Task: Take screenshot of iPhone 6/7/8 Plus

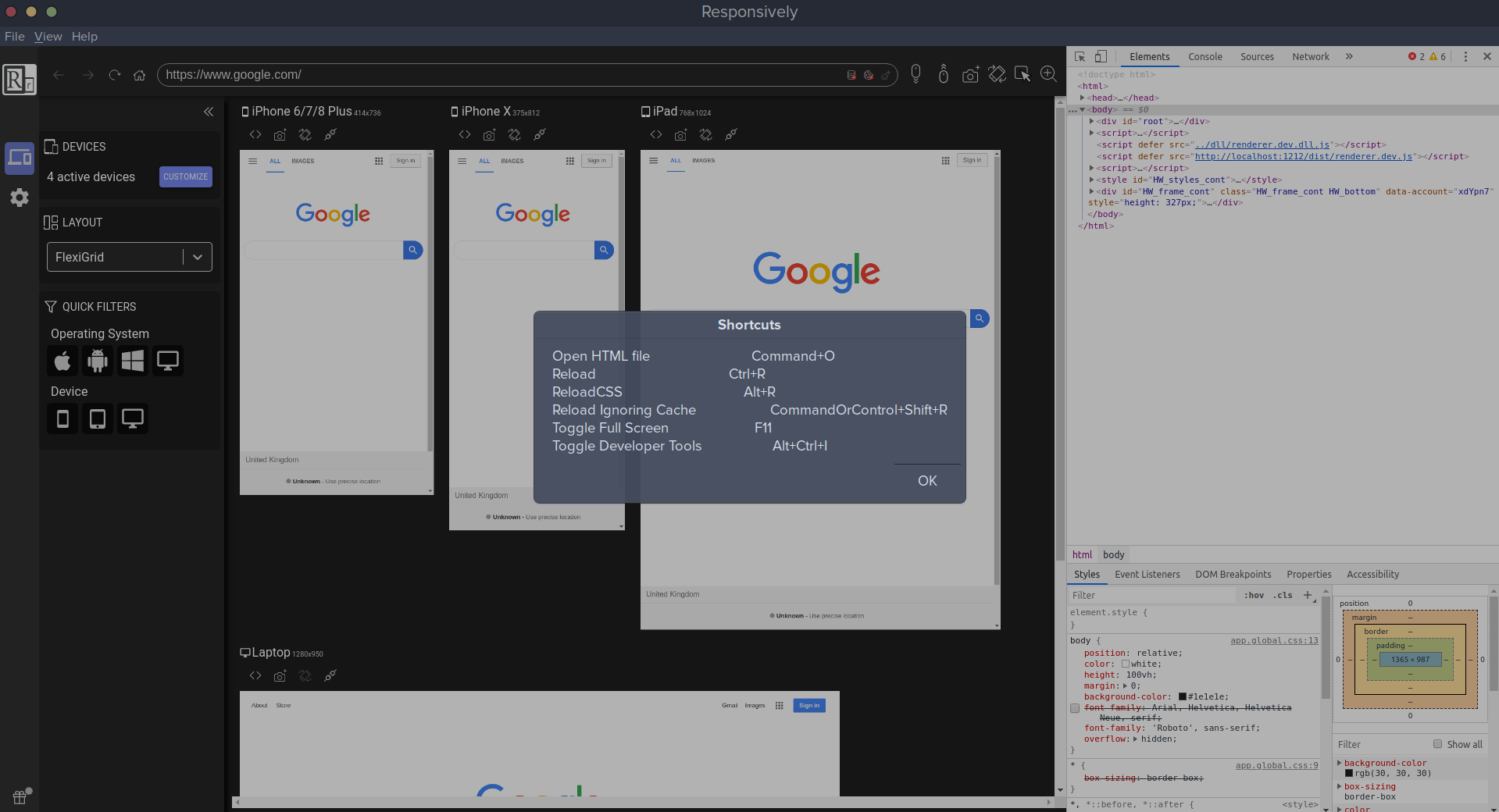Action: tap(280, 135)
